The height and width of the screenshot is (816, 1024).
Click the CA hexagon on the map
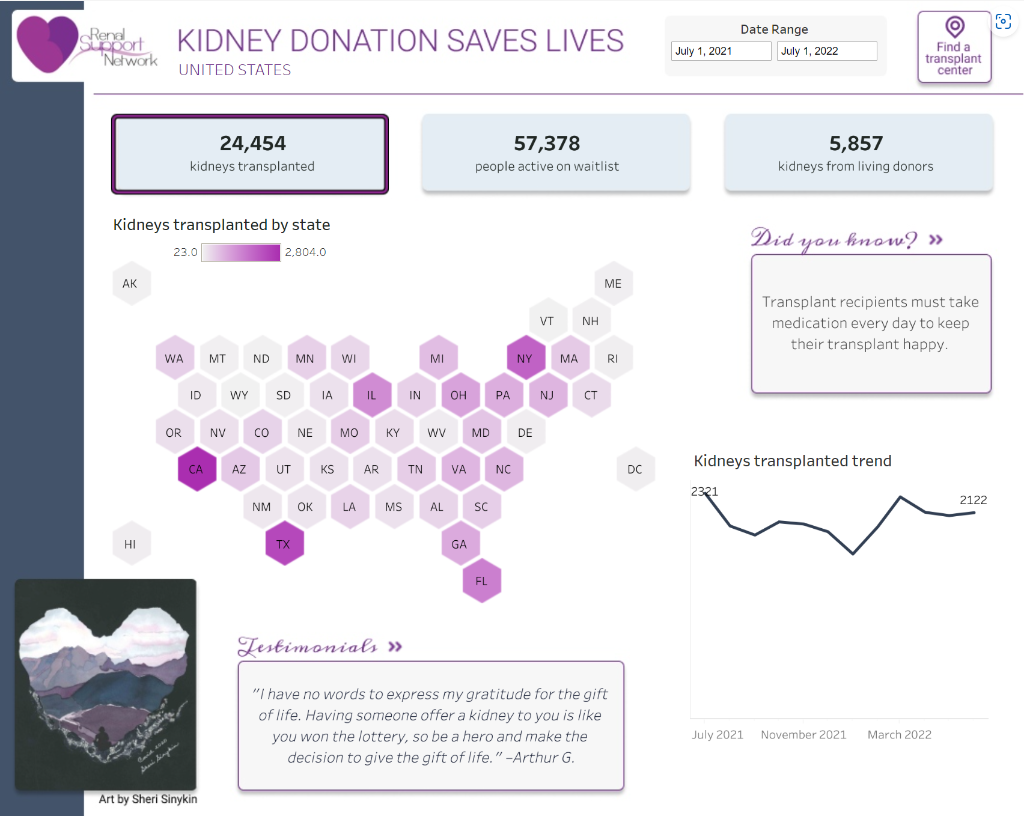coord(196,469)
